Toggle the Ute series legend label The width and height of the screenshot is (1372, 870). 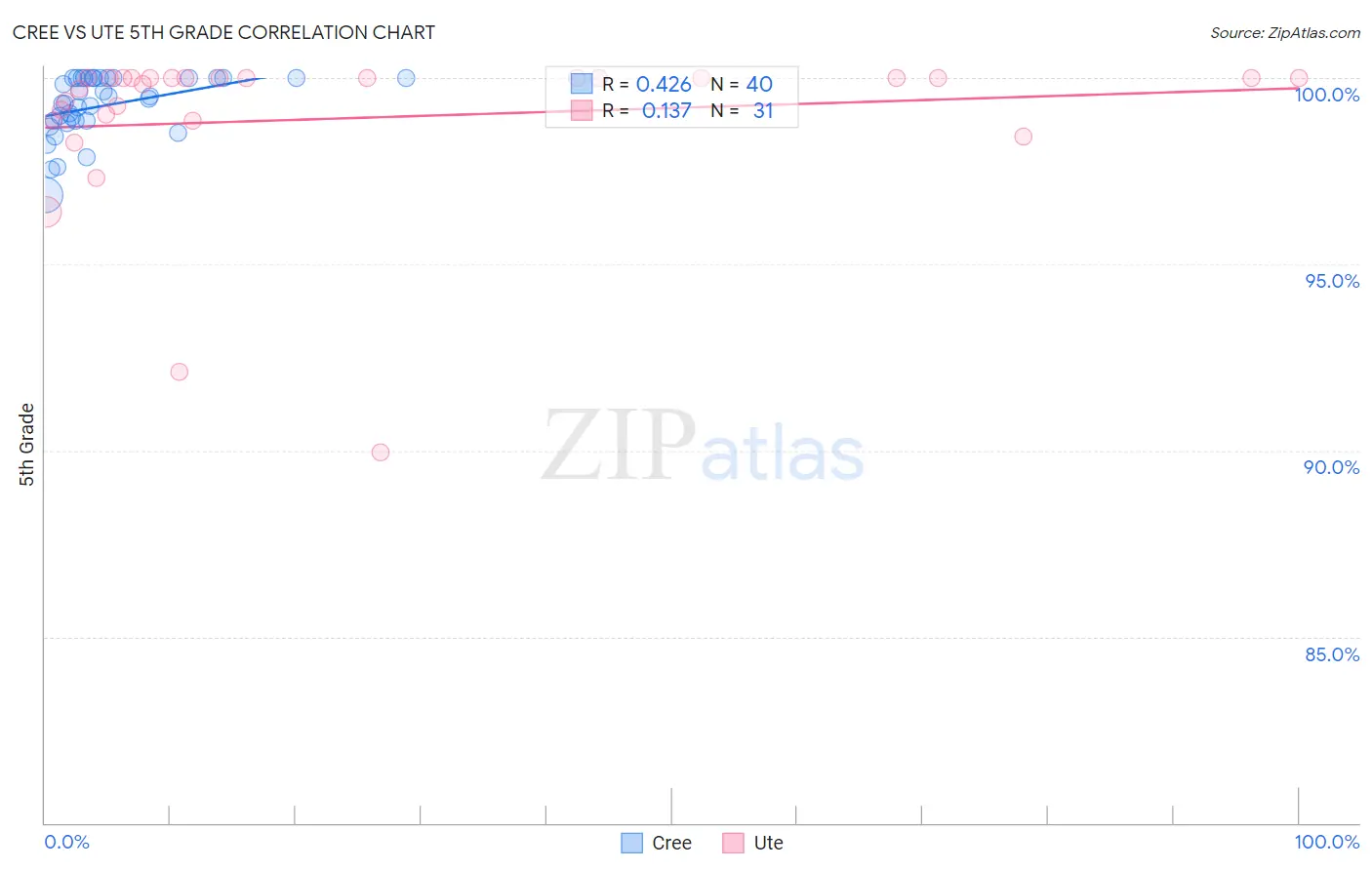[768, 843]
